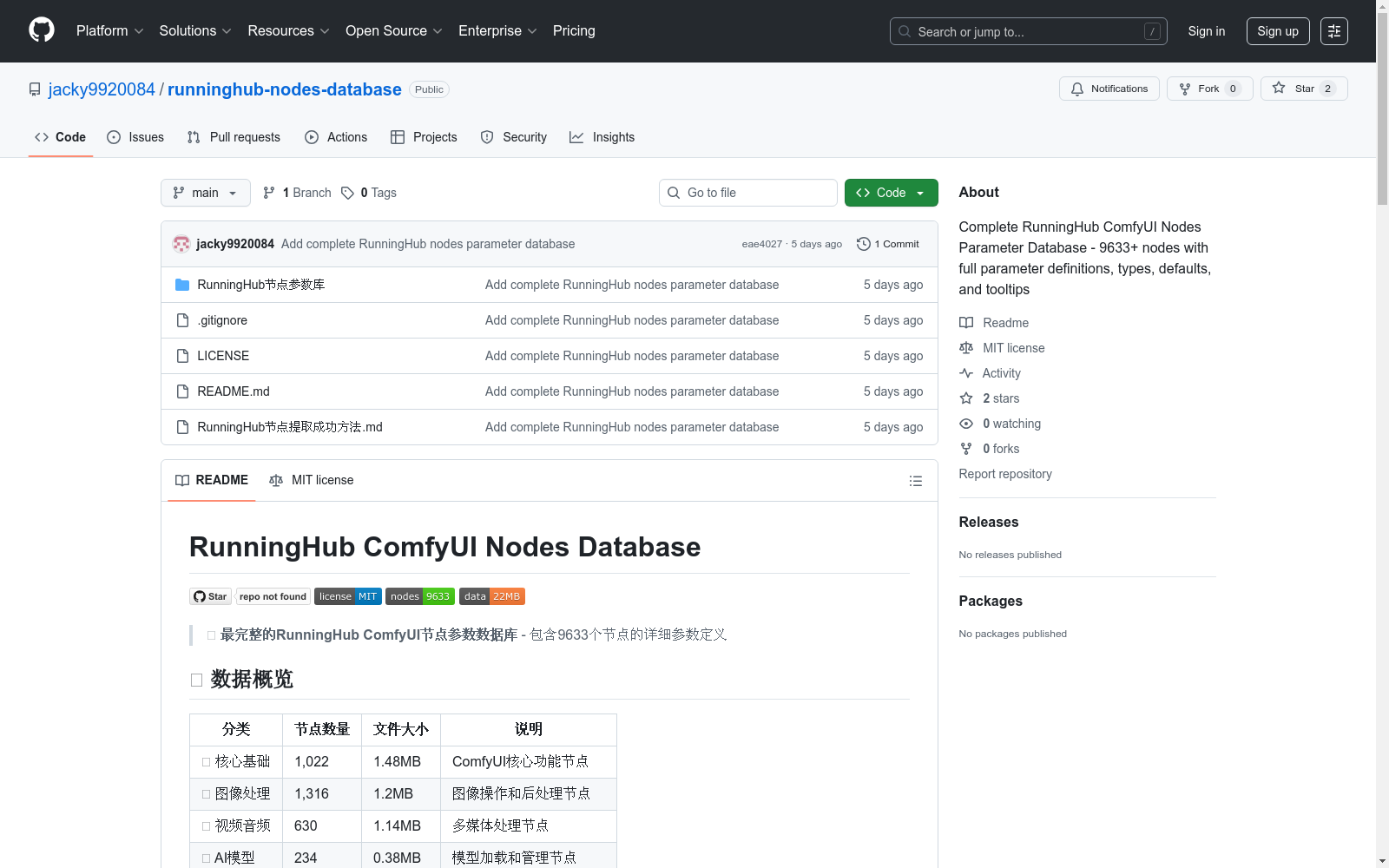Click the Pricing link
Viewport: 1389px width, 868px height.
(x=574, y=31)
